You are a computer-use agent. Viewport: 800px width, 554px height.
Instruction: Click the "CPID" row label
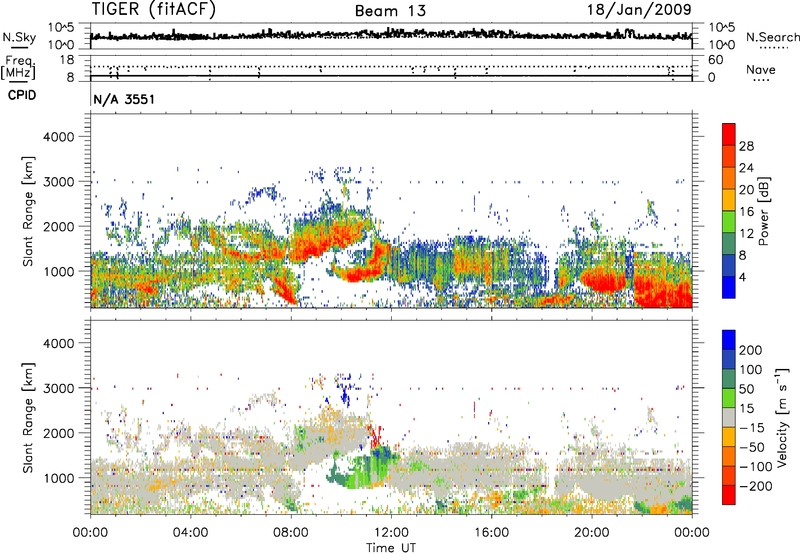click(22, 95)
